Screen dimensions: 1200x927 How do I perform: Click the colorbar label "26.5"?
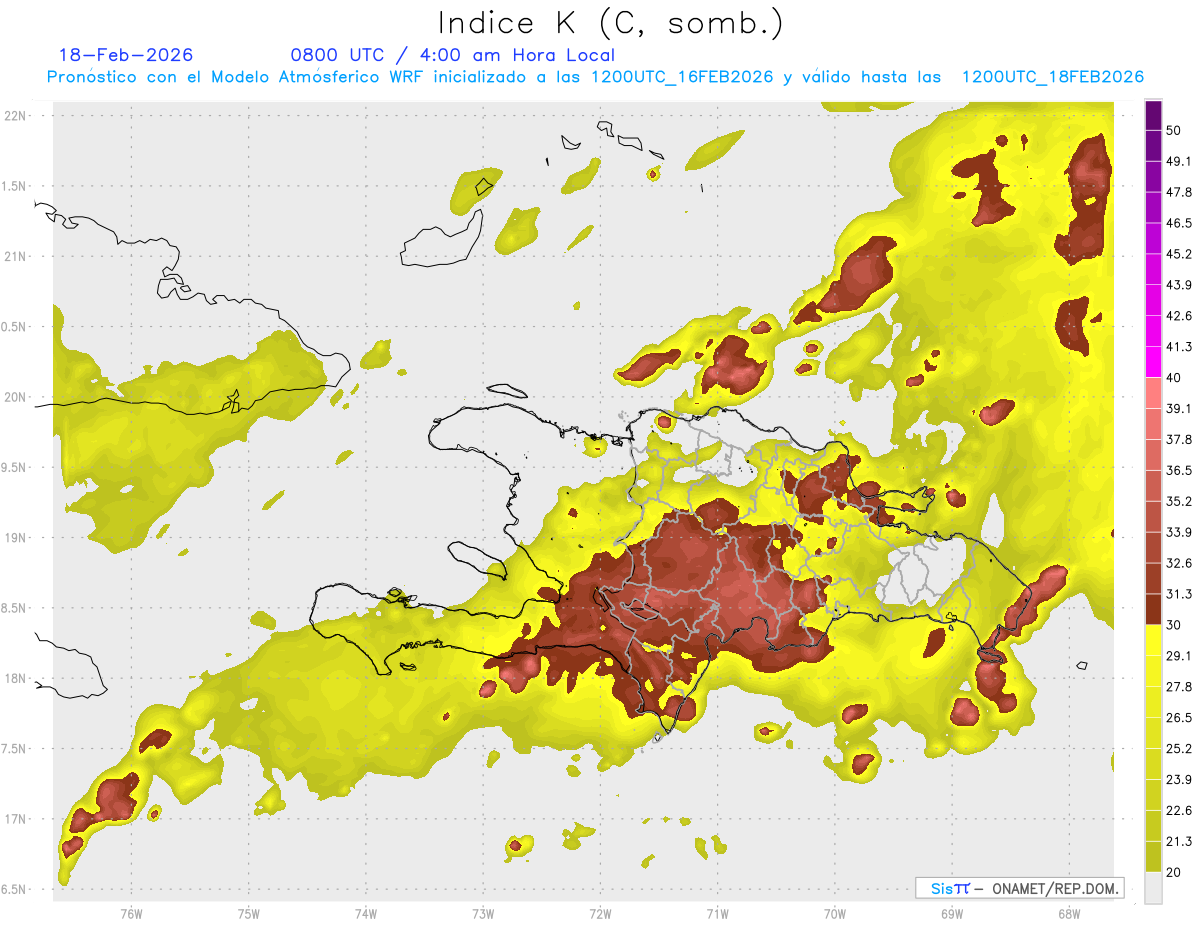[1179, 718]
